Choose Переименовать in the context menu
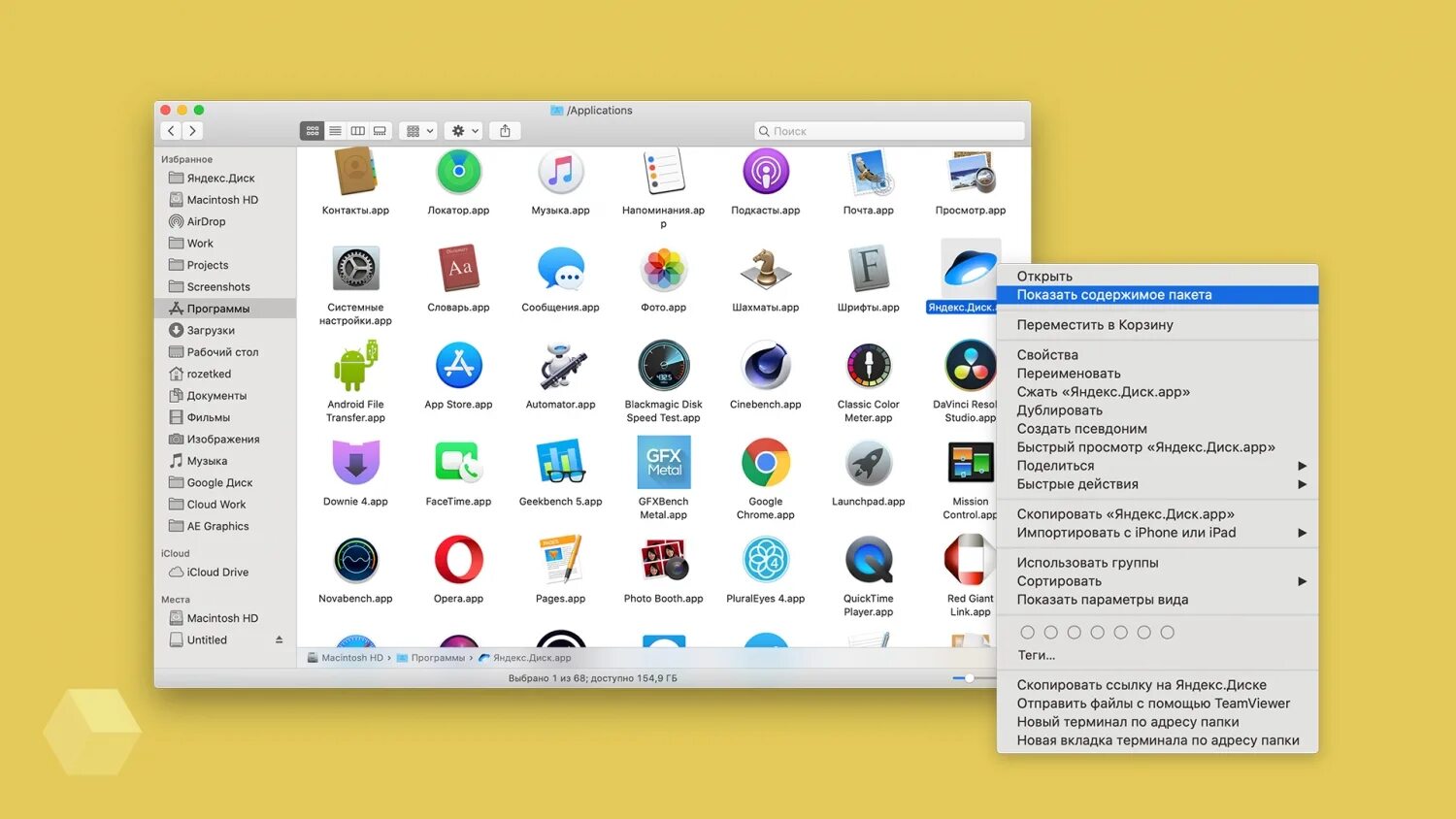This screenshot has width=1456, height=819. click(x=1157, y=374)
